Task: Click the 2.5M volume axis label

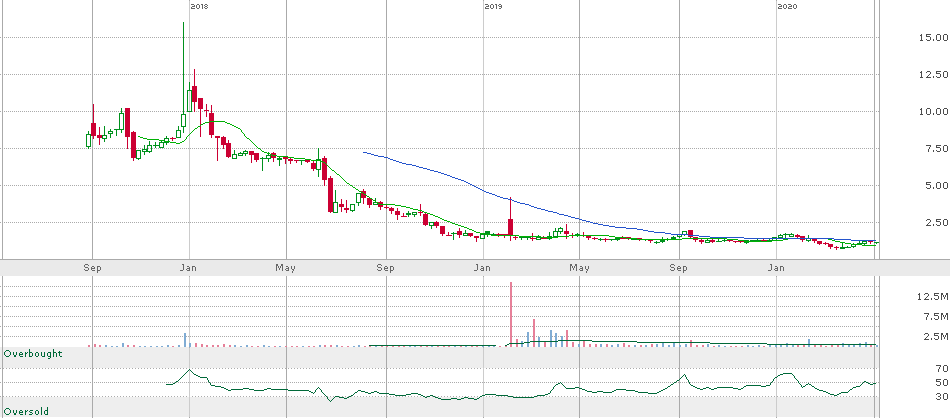Action: (934, 336)
